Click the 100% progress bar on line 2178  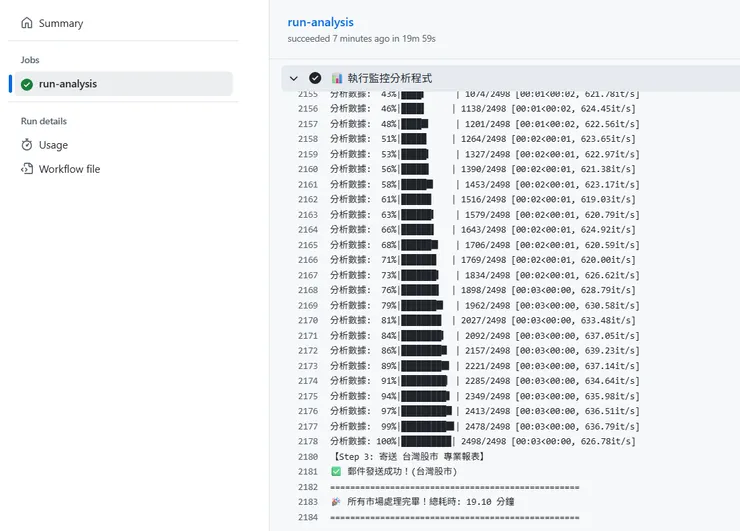[x=427, y=441]
